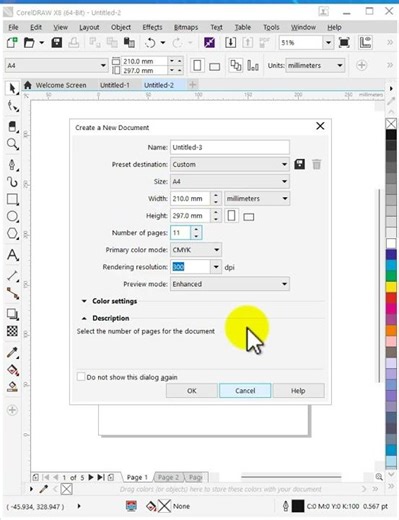This screenshot has height=520, width=399.
Task: Click the Help button in dialog
Action: coord(298,391)
